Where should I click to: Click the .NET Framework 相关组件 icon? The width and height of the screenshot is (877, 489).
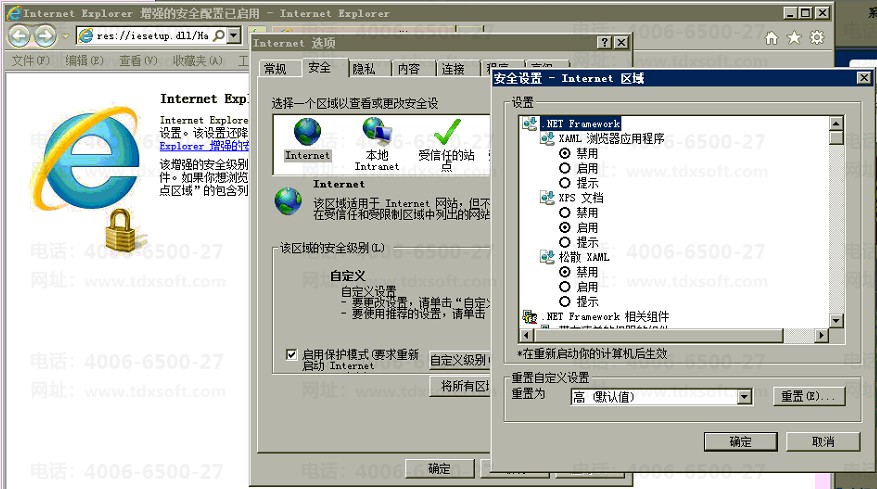pyautogui.click(x=530, y=317)
